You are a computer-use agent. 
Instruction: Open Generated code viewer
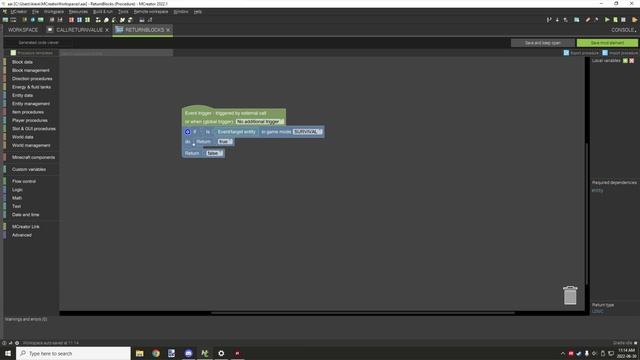tap(38, 42)
